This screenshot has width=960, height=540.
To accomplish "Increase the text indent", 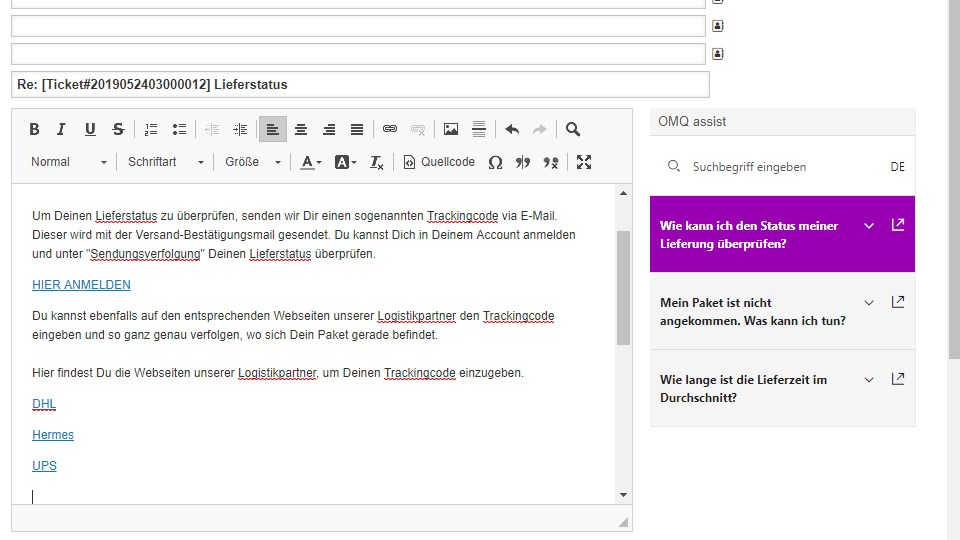I will (x=240, y=129).
